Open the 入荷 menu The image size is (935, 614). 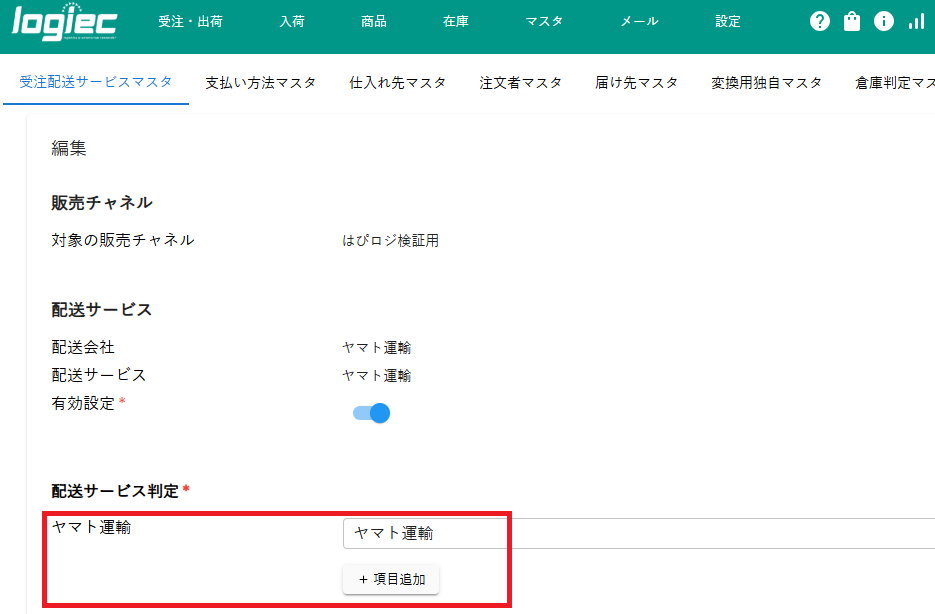[x=291, y=20]
